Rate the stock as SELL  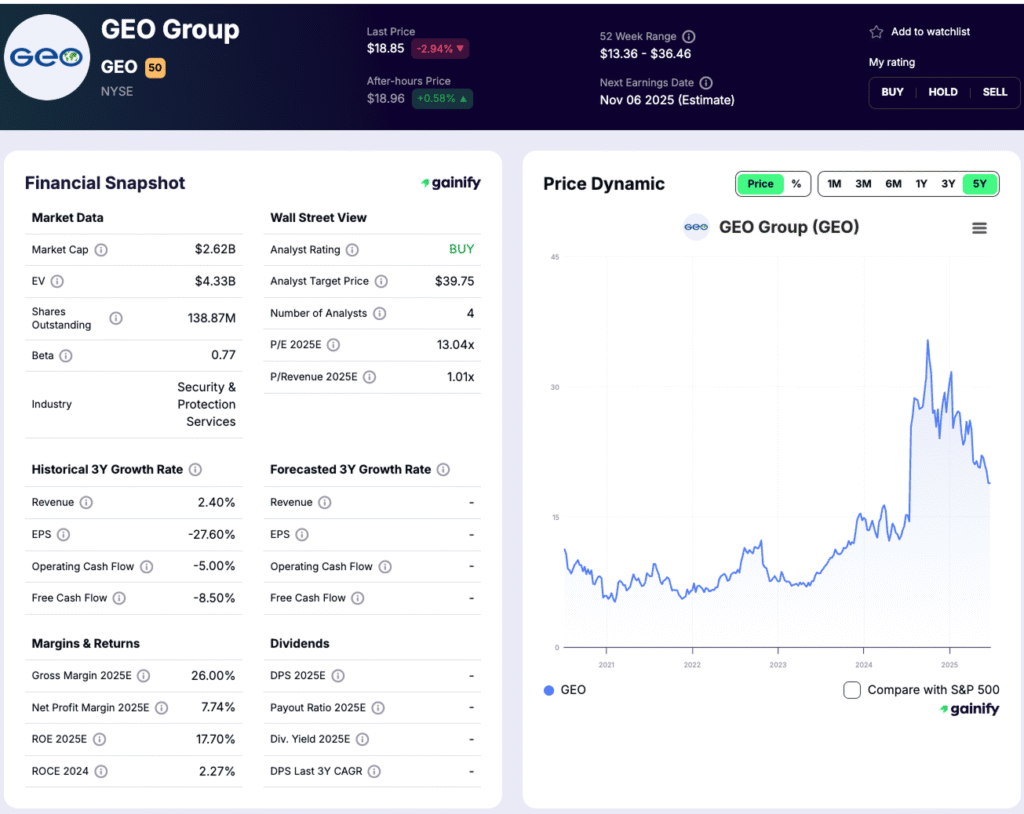point(994,92)
